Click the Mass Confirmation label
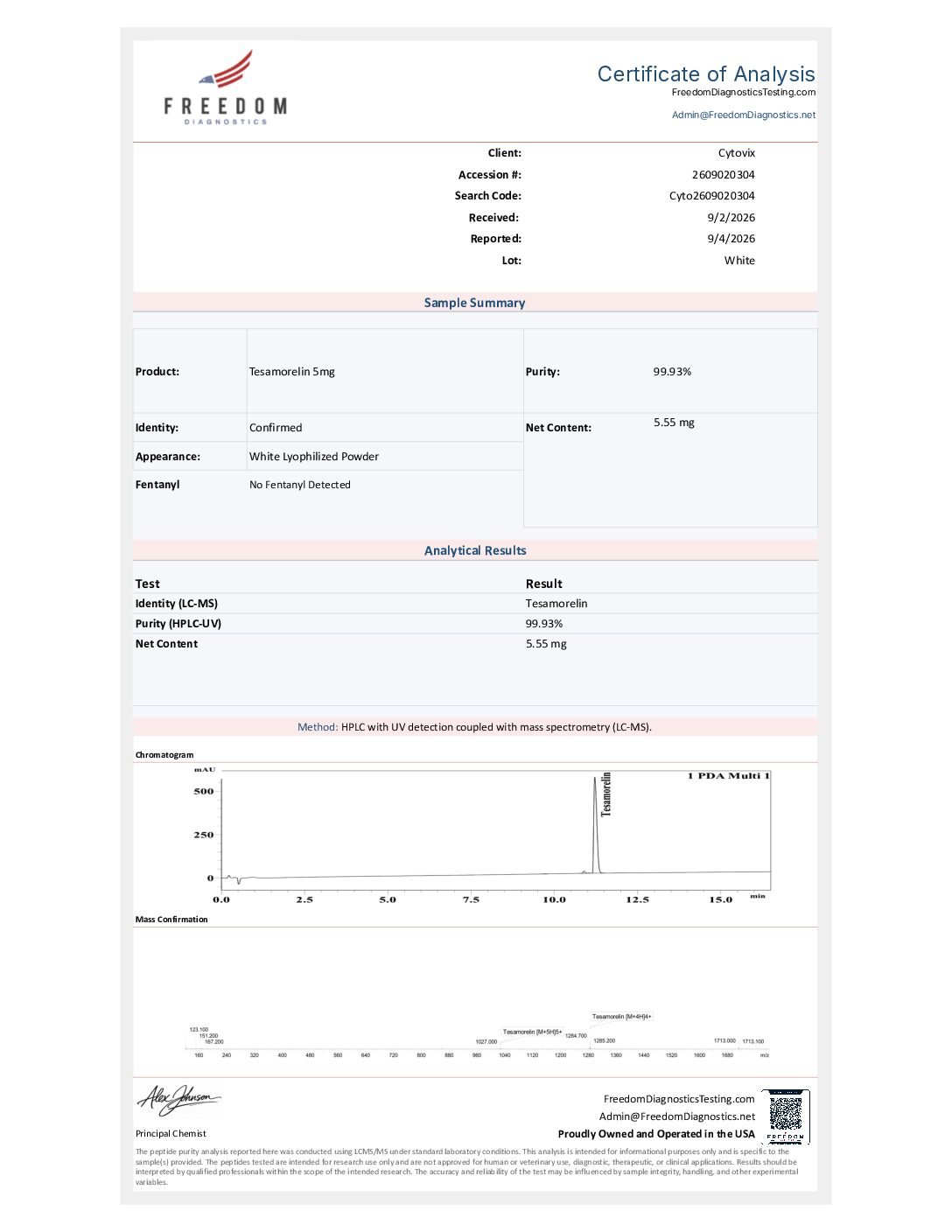952x1232 pixels. tap(171, 920)
